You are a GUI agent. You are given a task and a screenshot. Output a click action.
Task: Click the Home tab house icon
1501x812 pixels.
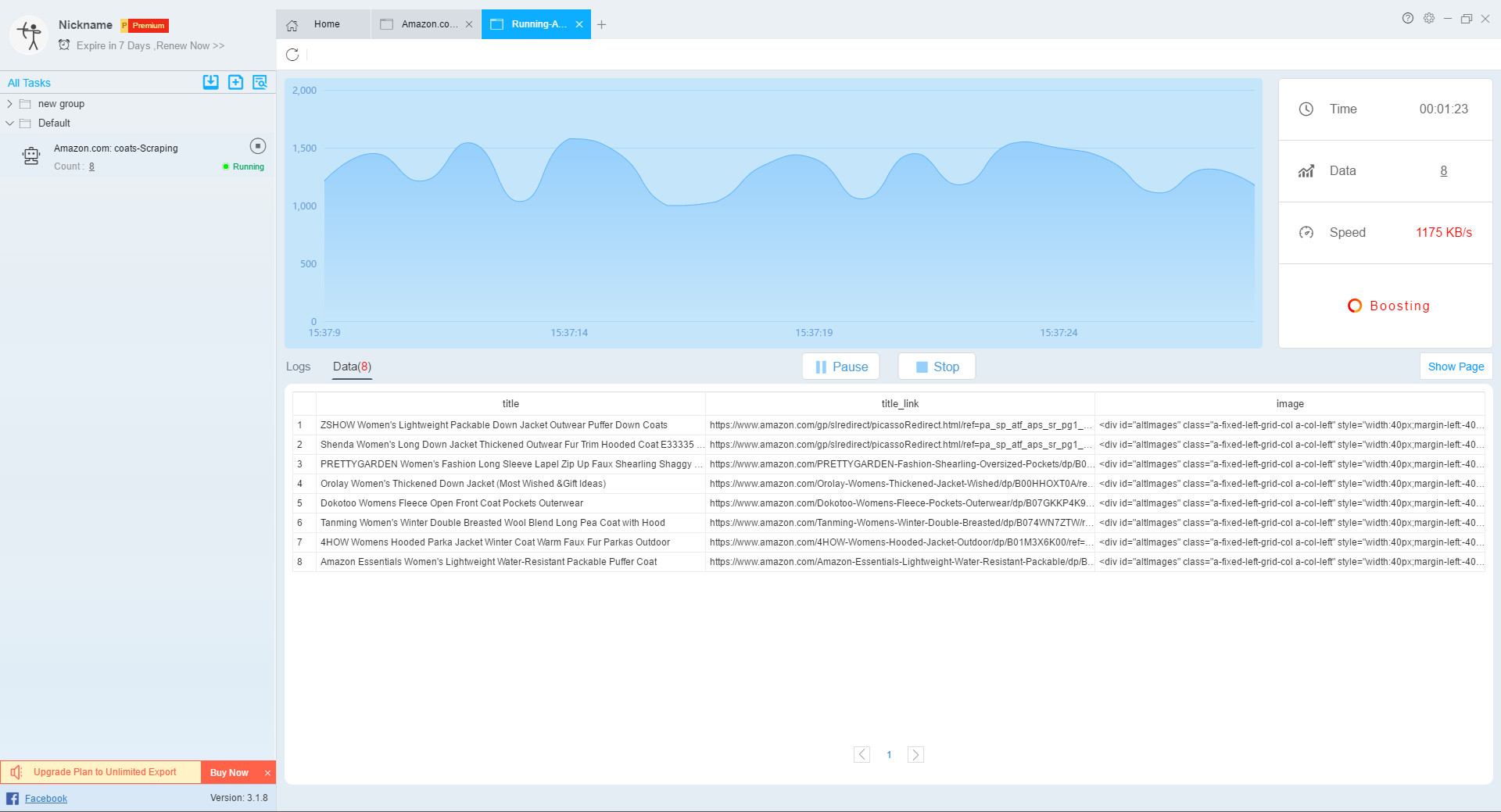[x=292, y=25]
